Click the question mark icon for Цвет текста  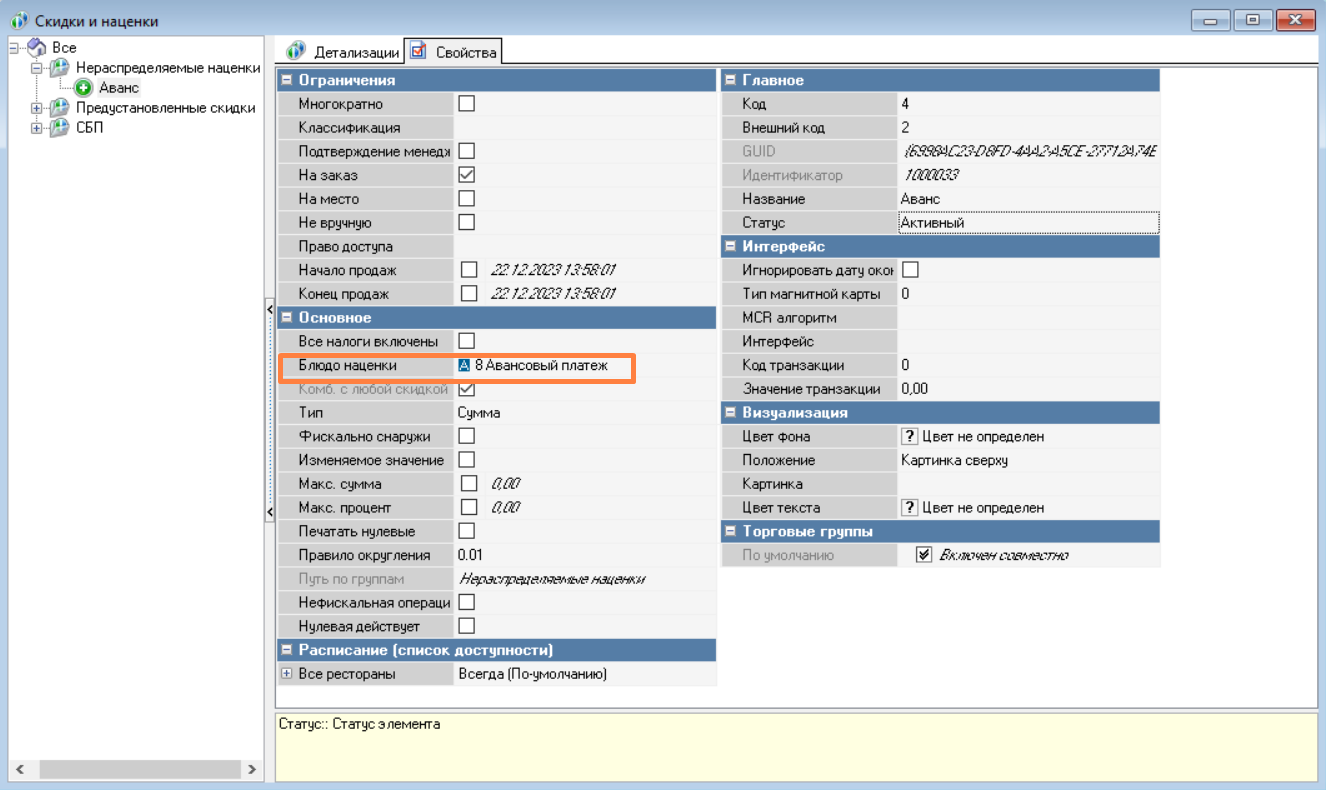click(909, 508)
